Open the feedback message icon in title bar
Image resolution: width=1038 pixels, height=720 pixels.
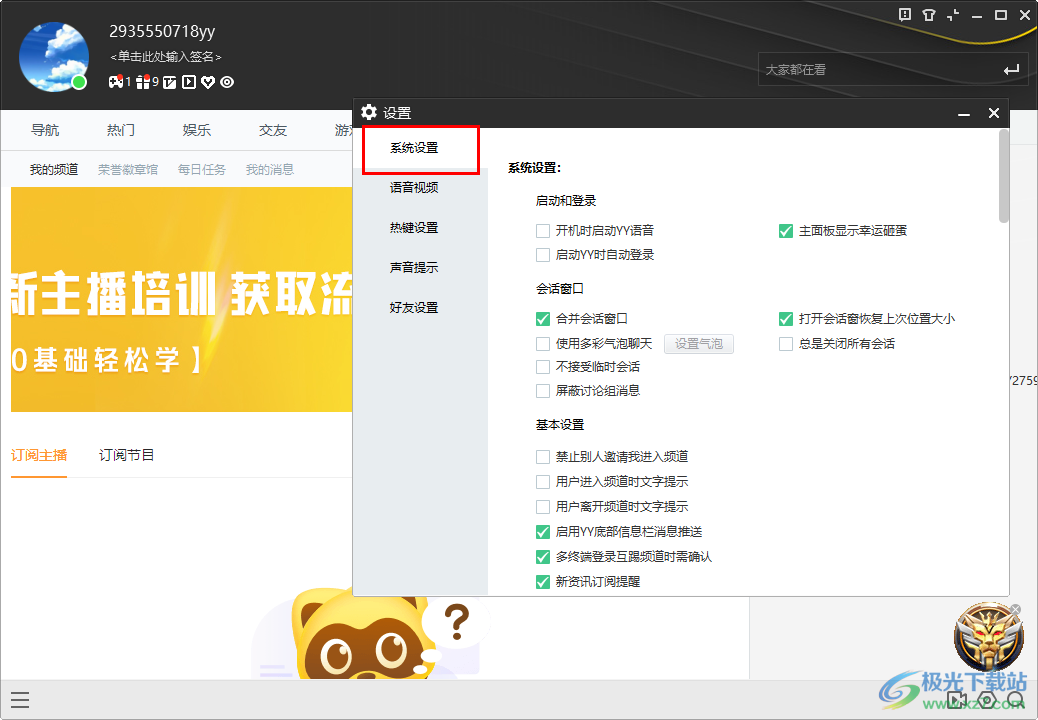[x=905, y=15]
